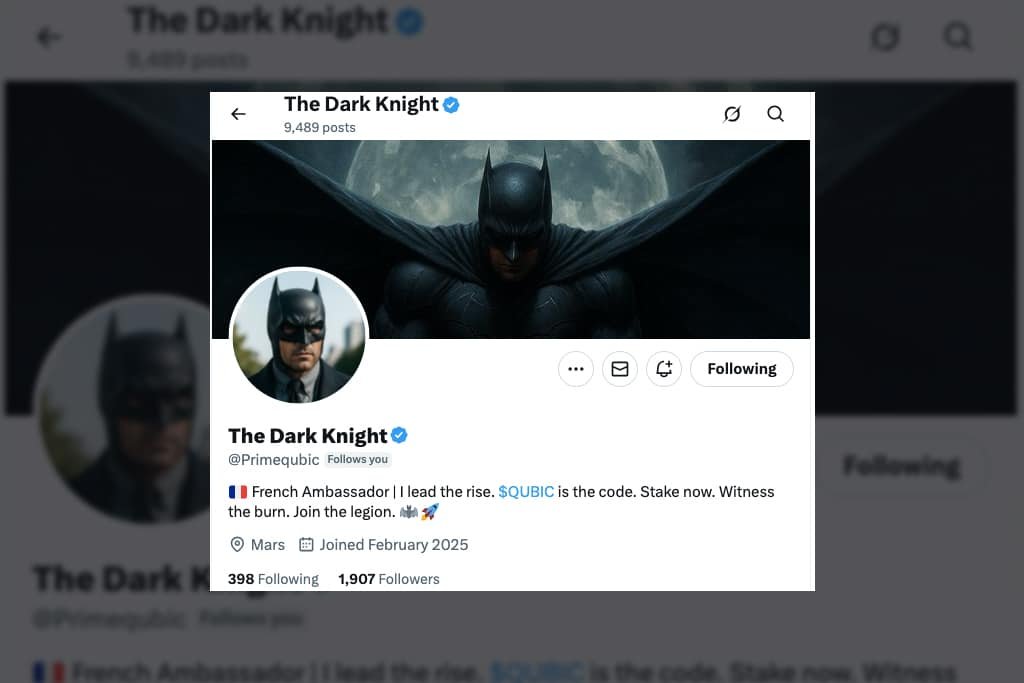Click the @Primequbic handle text
Viewport: 1024px width, 683px height.
[273, 460]
